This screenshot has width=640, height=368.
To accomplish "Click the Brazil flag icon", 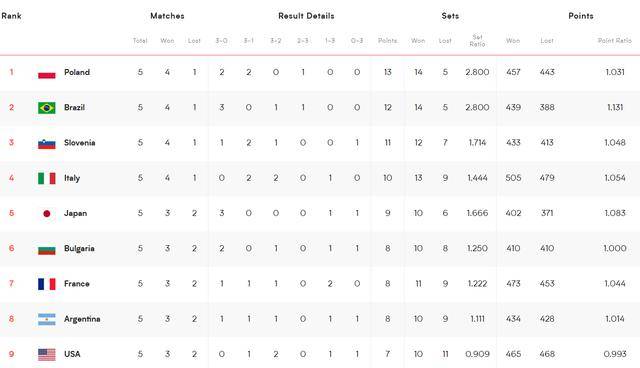I will click(x=47, y=108).
